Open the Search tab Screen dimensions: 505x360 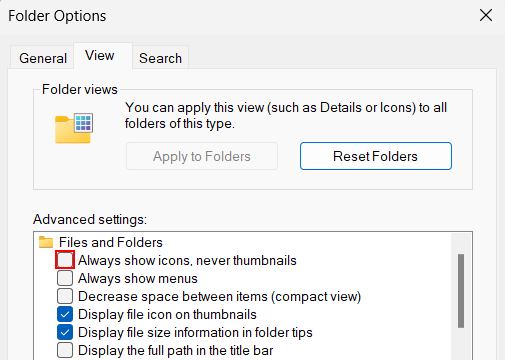click(x=160, y=58)
